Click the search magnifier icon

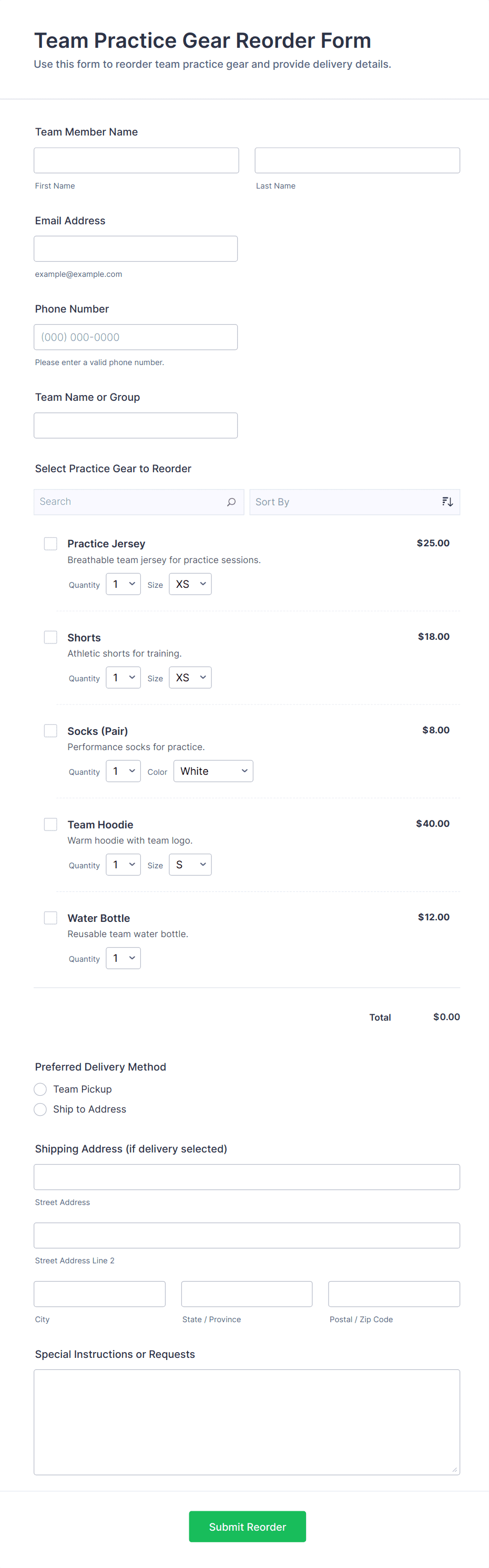[231, 502]
